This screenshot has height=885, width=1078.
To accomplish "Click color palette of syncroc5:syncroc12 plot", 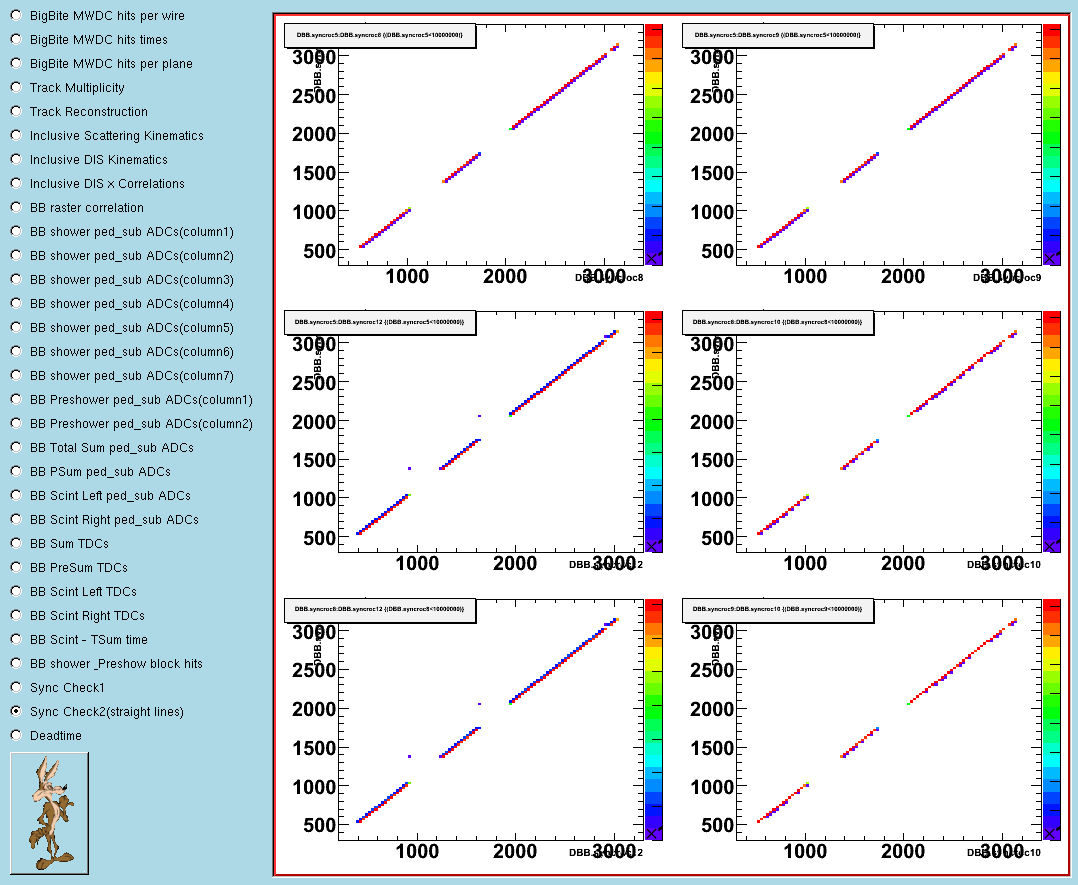I will [x=654, y=432].
